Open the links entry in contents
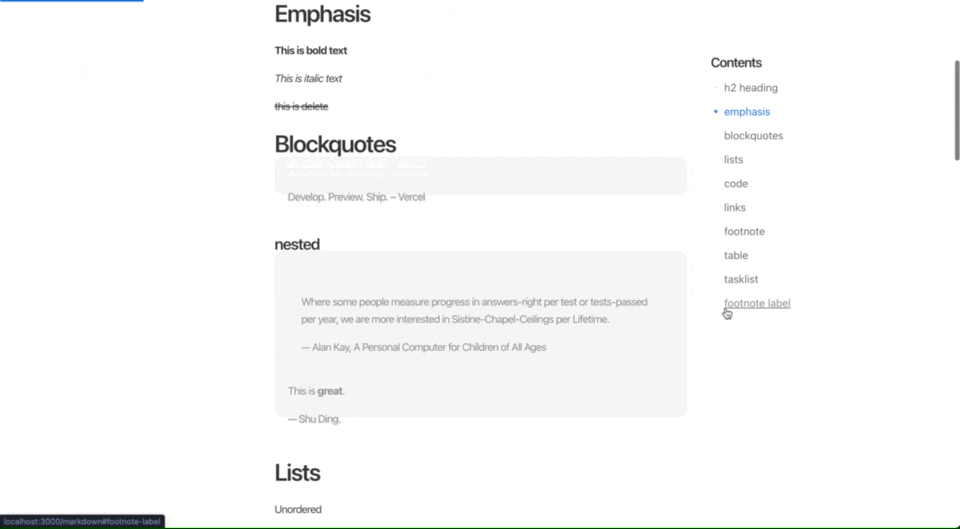Screen dimensions: 960x529 [734, 208]
